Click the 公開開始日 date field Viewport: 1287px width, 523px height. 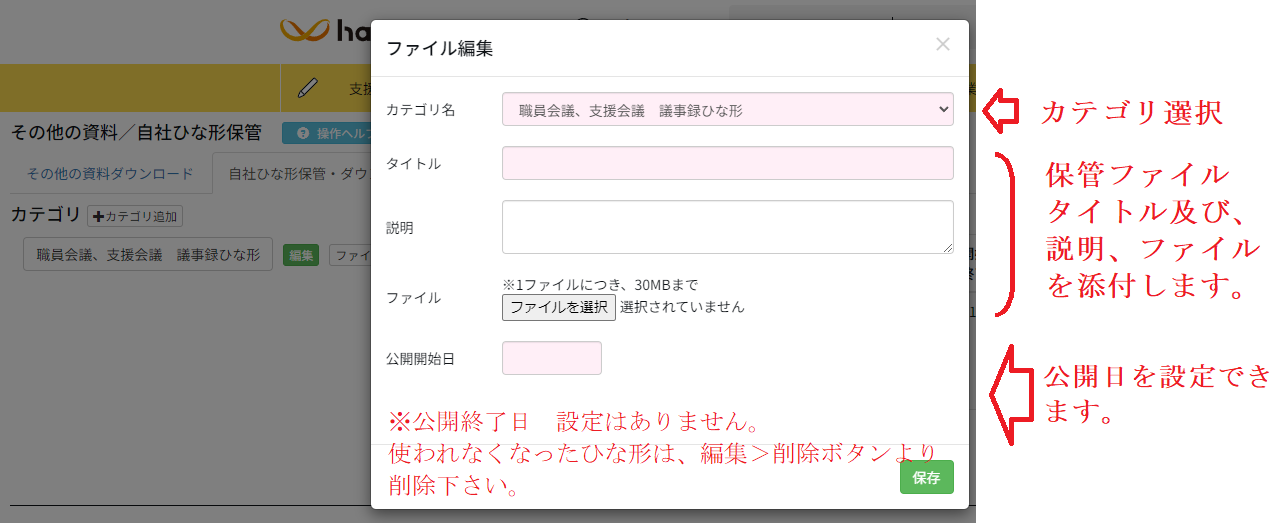551,358
